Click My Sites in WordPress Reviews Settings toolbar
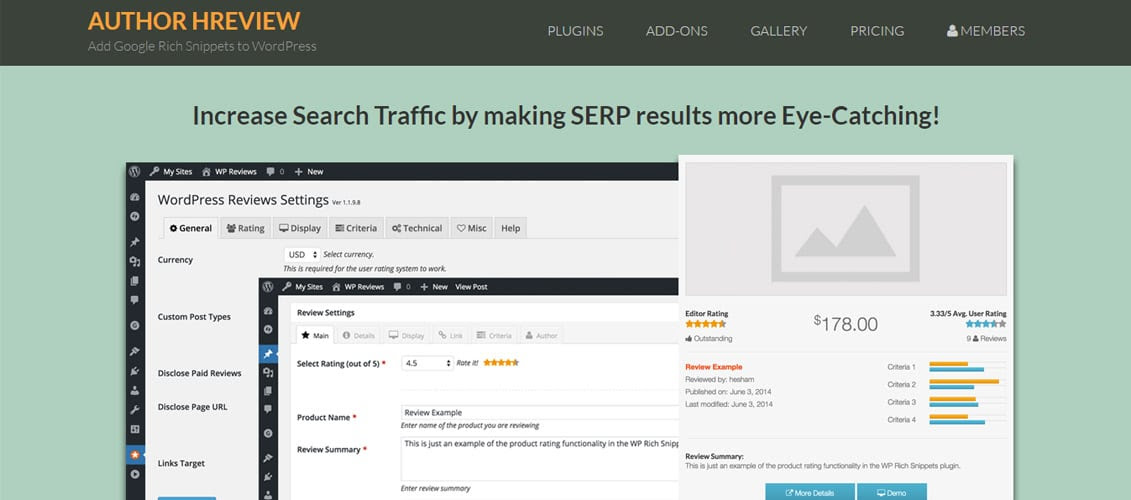The width and height of the screenshot is (1131, 500). click(x=172, y=172)
